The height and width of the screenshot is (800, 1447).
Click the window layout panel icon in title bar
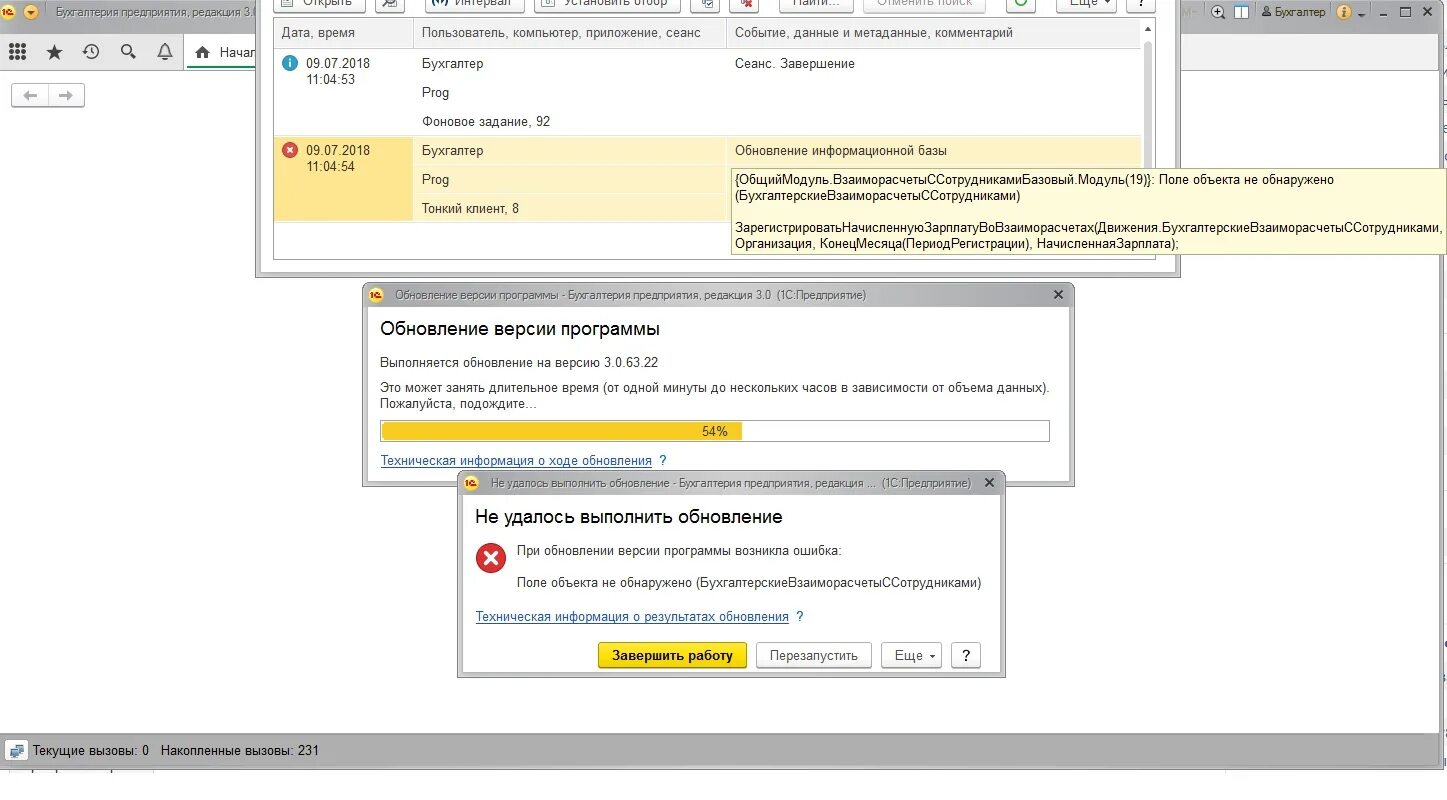tap(1241, 12)
